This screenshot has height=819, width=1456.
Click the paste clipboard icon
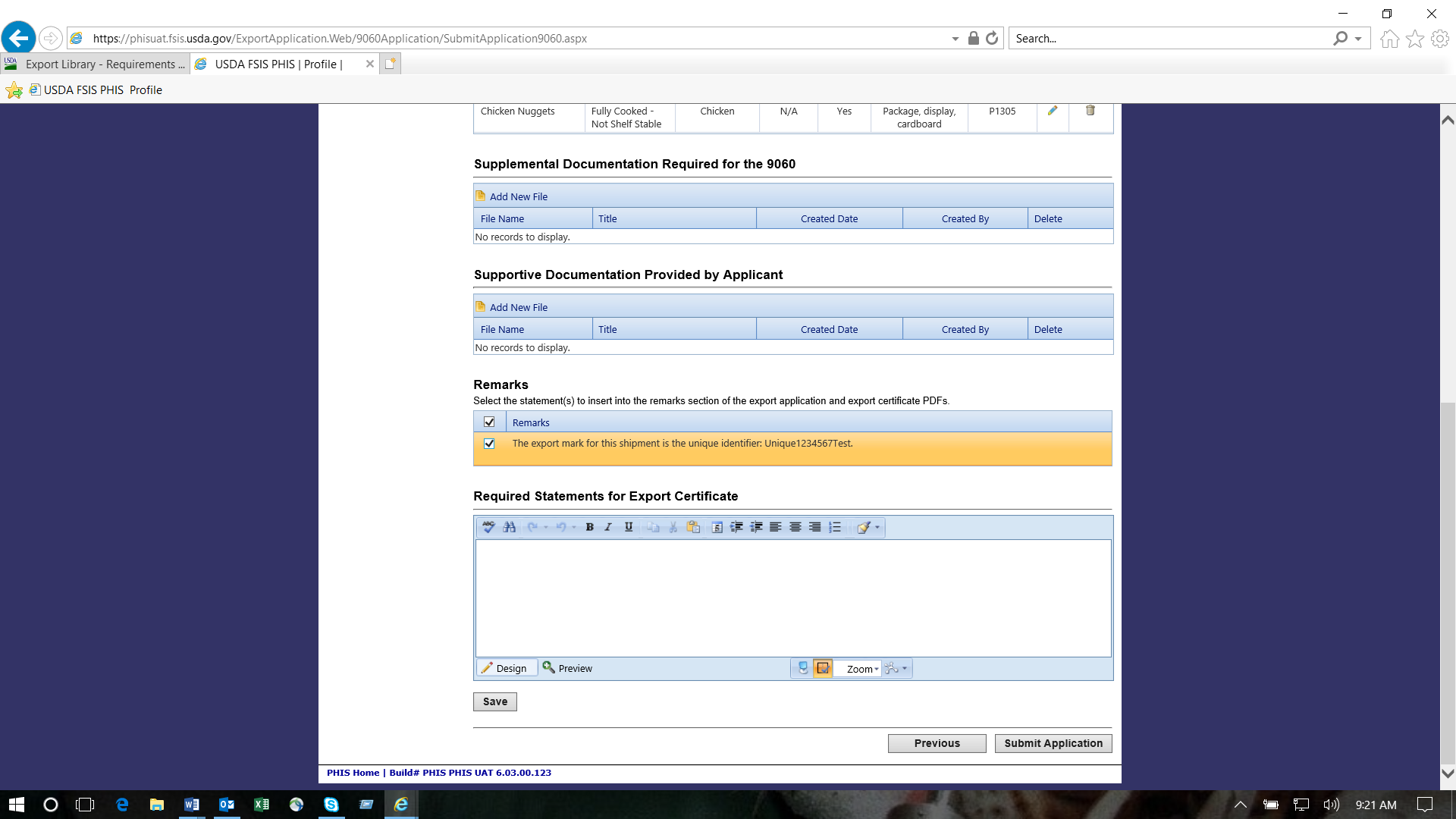(x=692, y=527)
